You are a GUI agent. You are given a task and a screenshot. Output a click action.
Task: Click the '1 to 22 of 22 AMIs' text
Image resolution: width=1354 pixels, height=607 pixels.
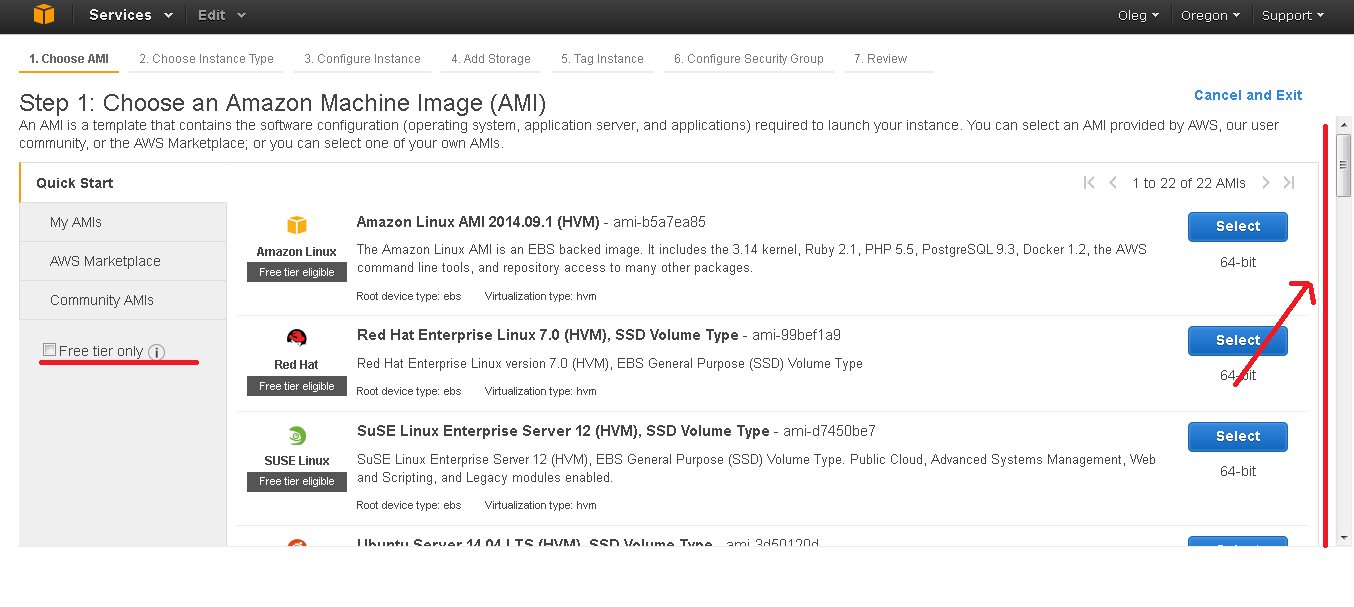coord(1189,183)
